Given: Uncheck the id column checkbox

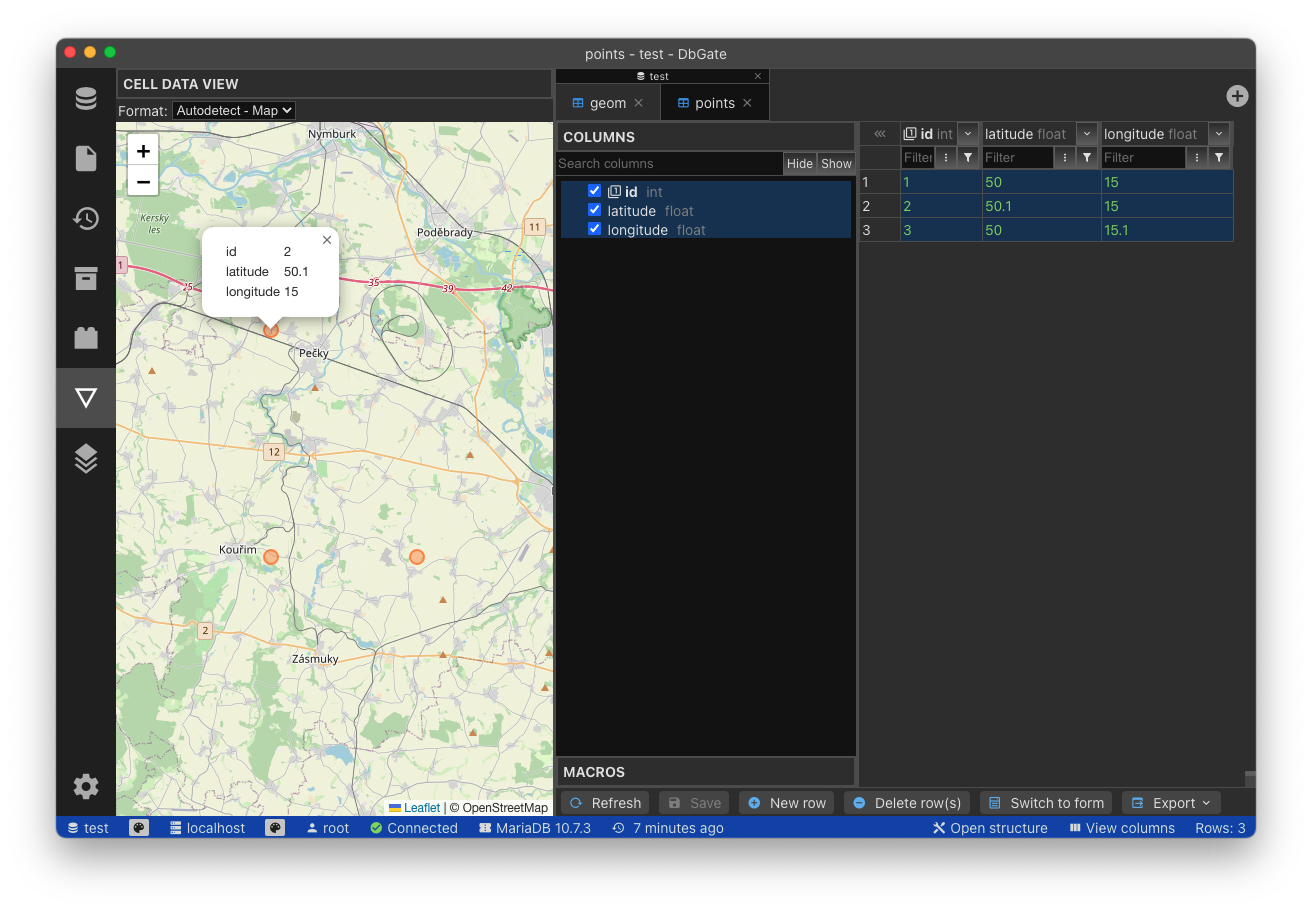Looking at the screenshot, I should point(595,191).
